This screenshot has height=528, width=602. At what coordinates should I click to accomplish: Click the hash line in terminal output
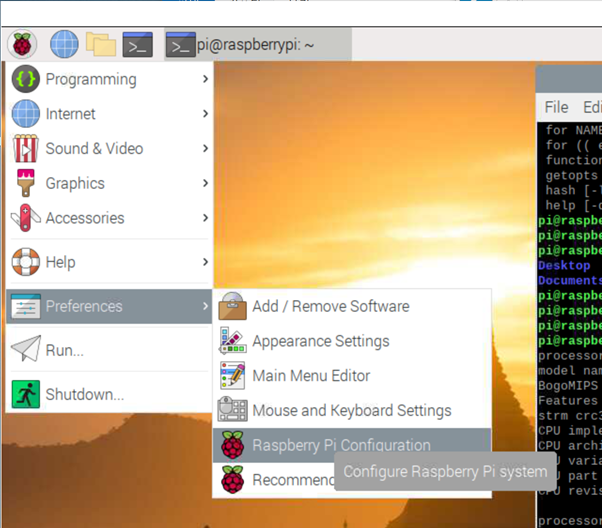(574, 190)
